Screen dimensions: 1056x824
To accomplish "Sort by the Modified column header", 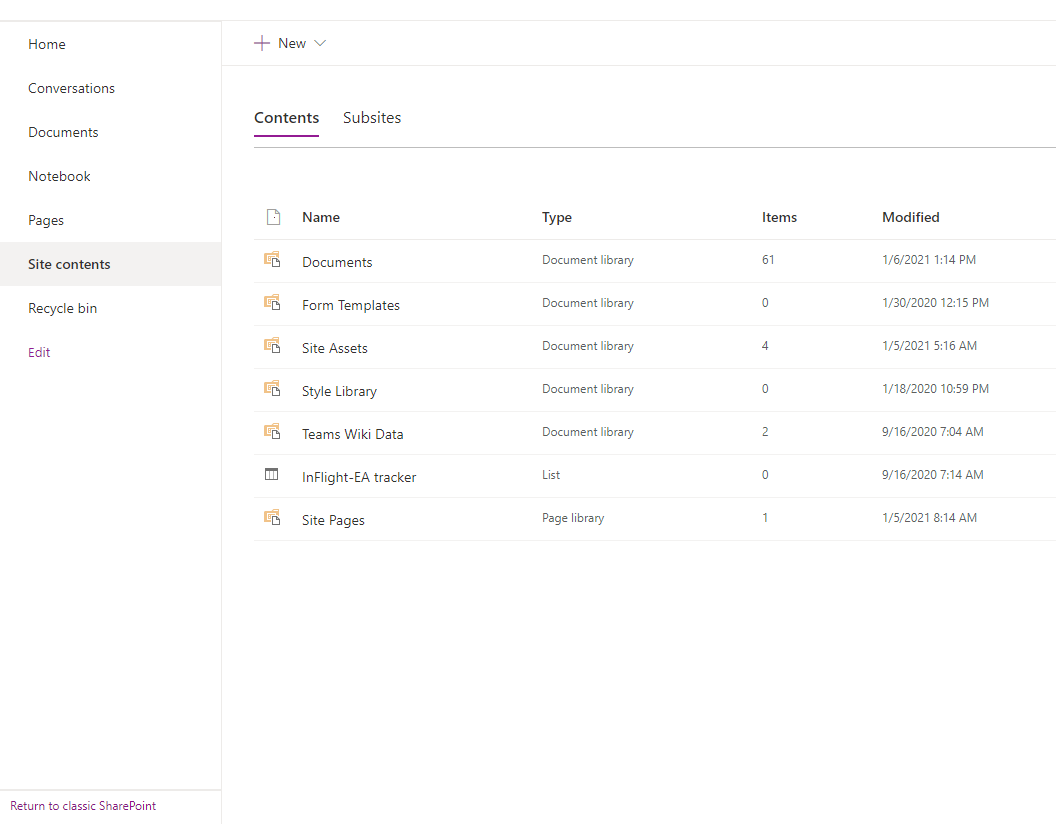I will (x=911, y=217).
